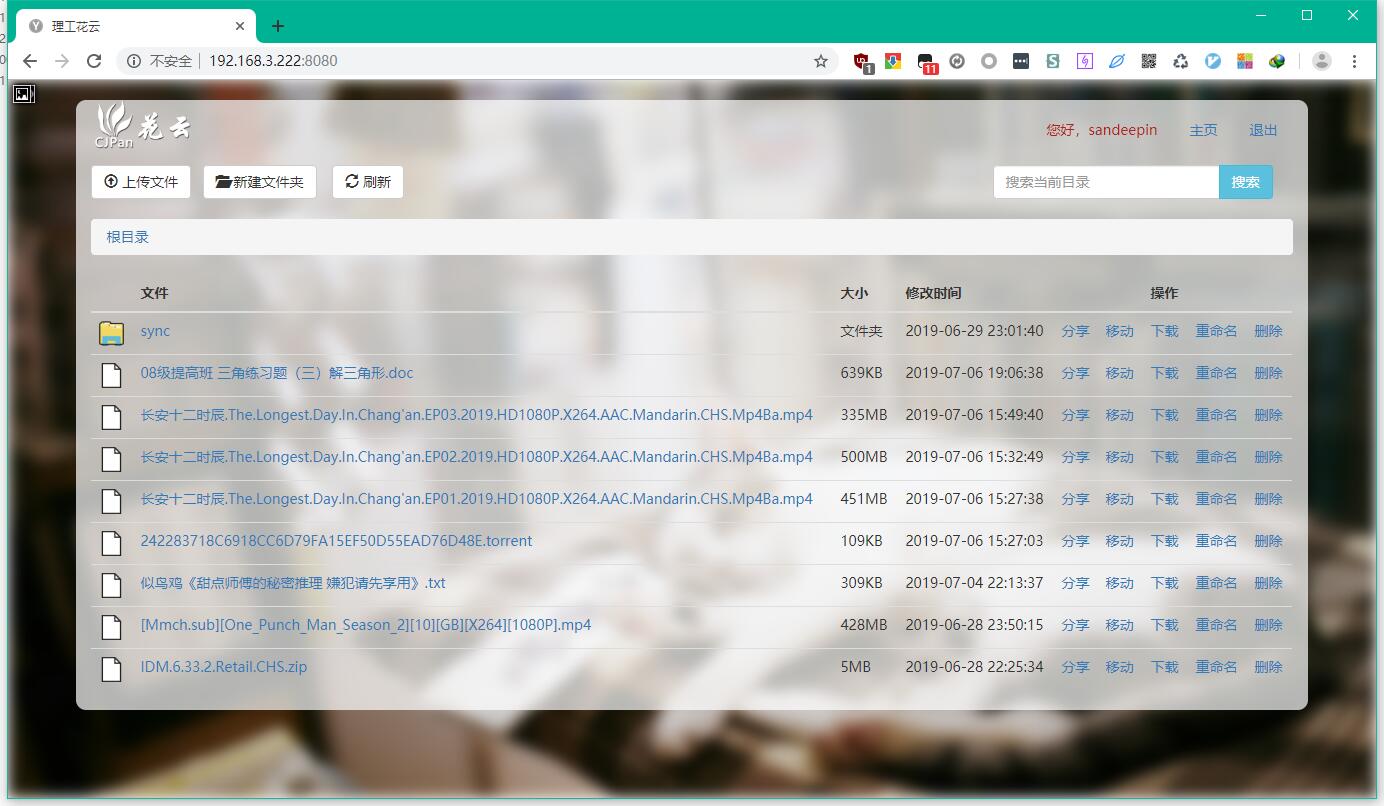Screen dimensions: 1384x806
Task: Click the 根目录 breadcrumb link
Action: click(x=128, y=237)
